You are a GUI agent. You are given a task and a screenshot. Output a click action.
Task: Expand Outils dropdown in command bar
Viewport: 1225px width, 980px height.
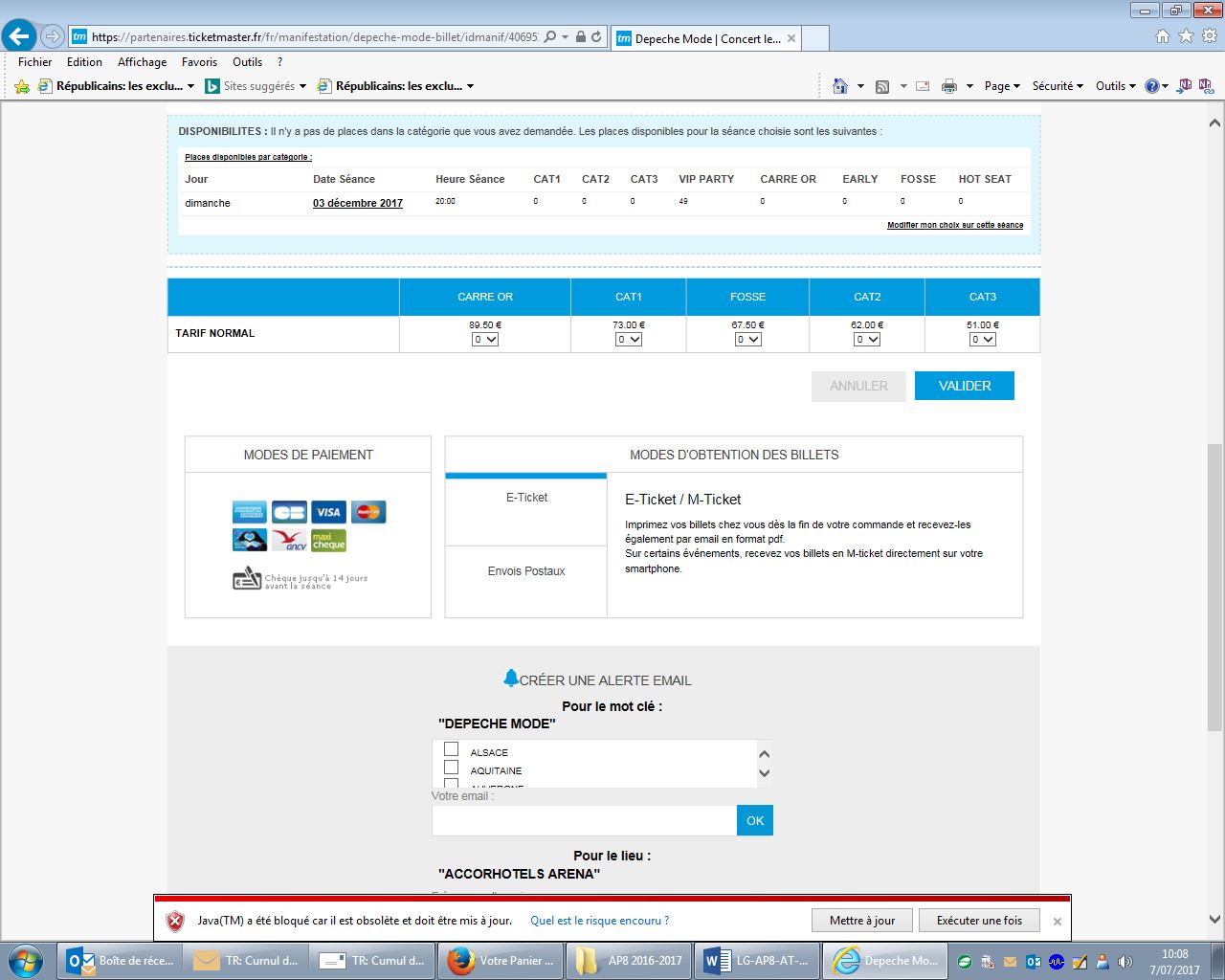1116,86
